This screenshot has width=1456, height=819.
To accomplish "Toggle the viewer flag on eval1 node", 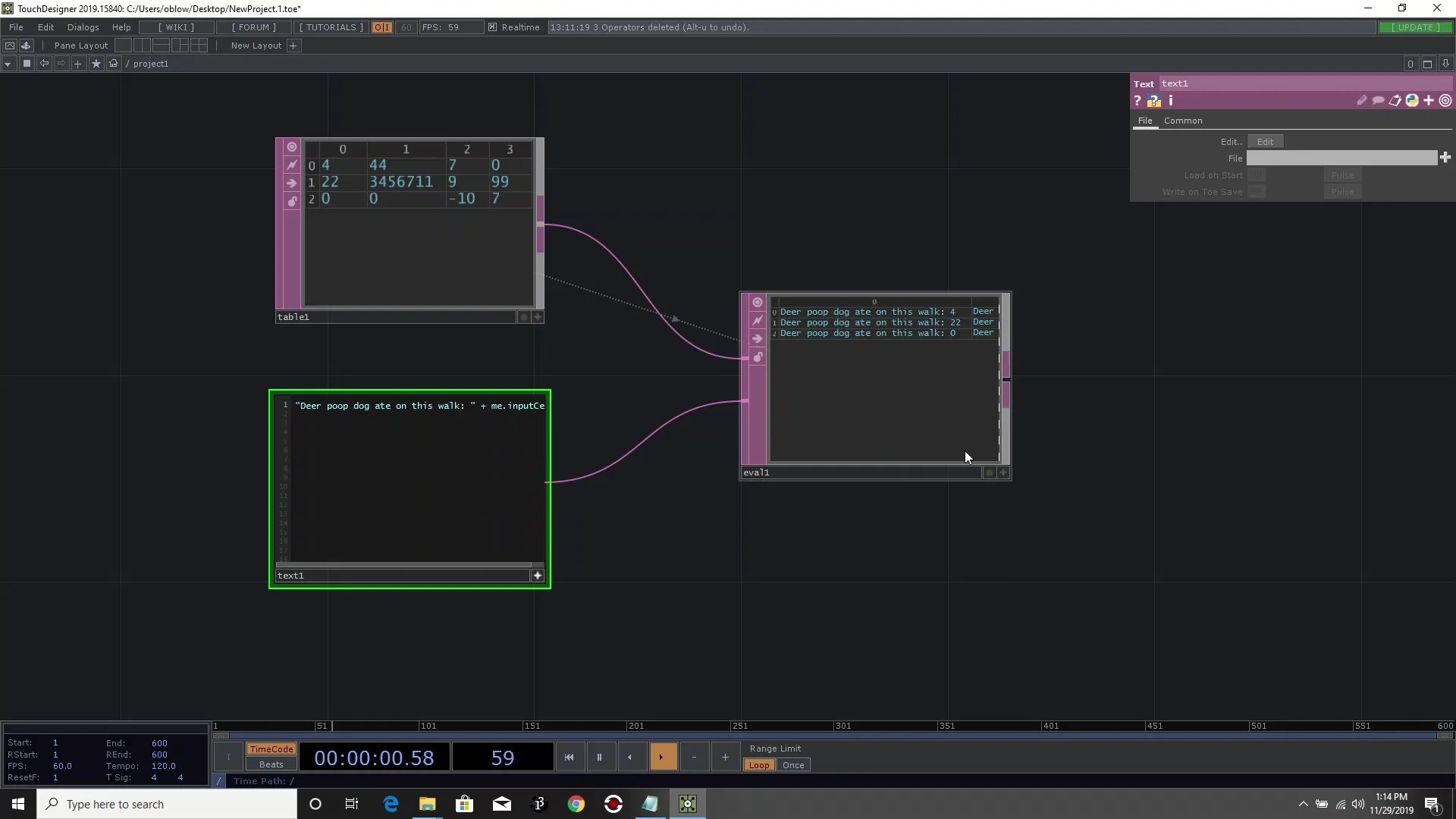I will pos(758,302).
